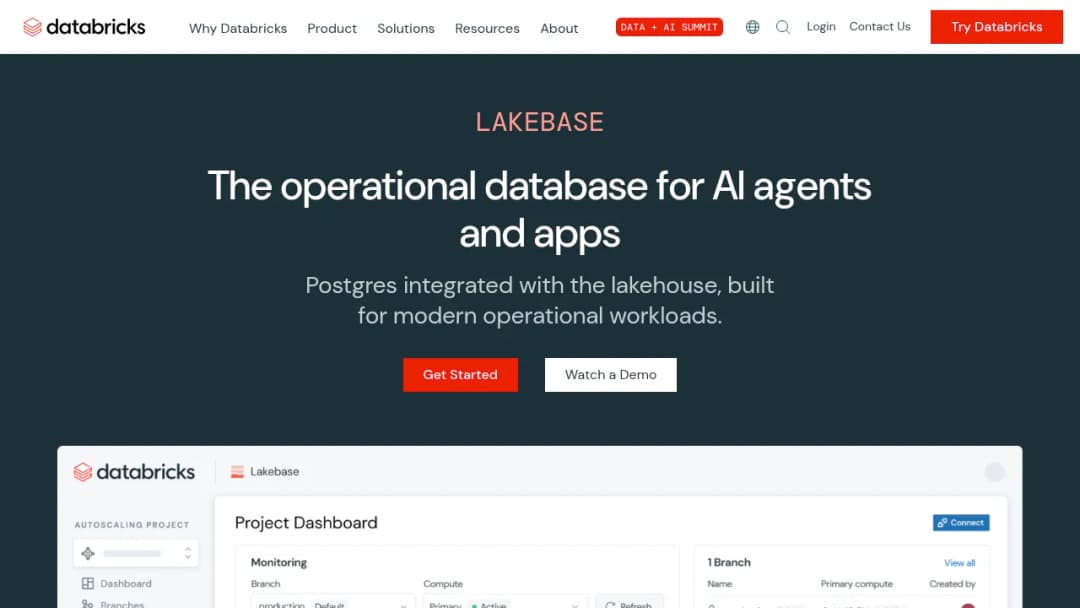
Task: Click the LAKEBASE heading text
Action: [x=539, y=122]
